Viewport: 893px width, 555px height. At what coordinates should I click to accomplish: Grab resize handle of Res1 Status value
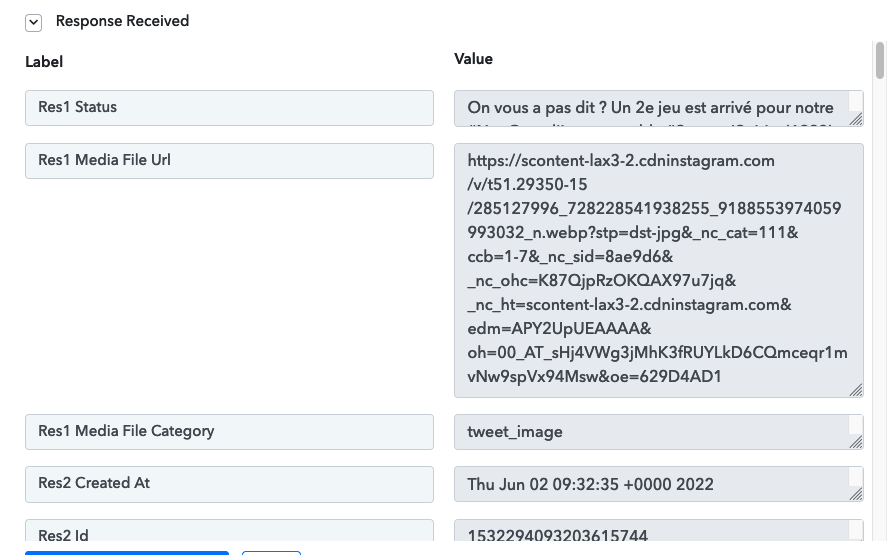856,118
